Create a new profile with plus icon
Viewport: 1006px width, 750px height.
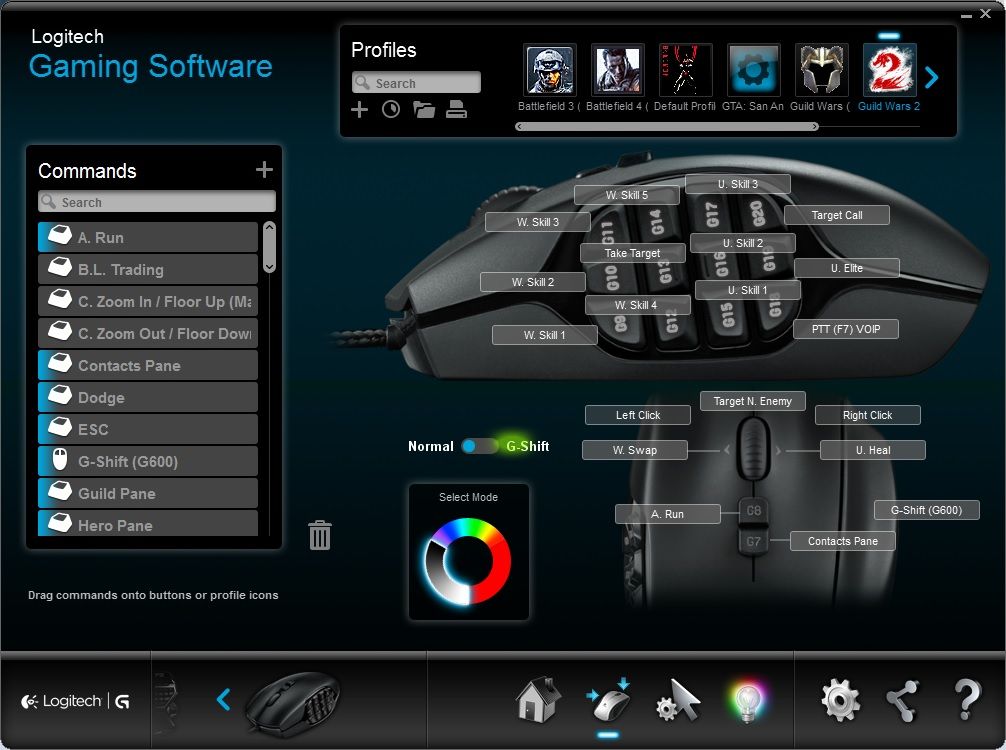(x=359, y=110)
